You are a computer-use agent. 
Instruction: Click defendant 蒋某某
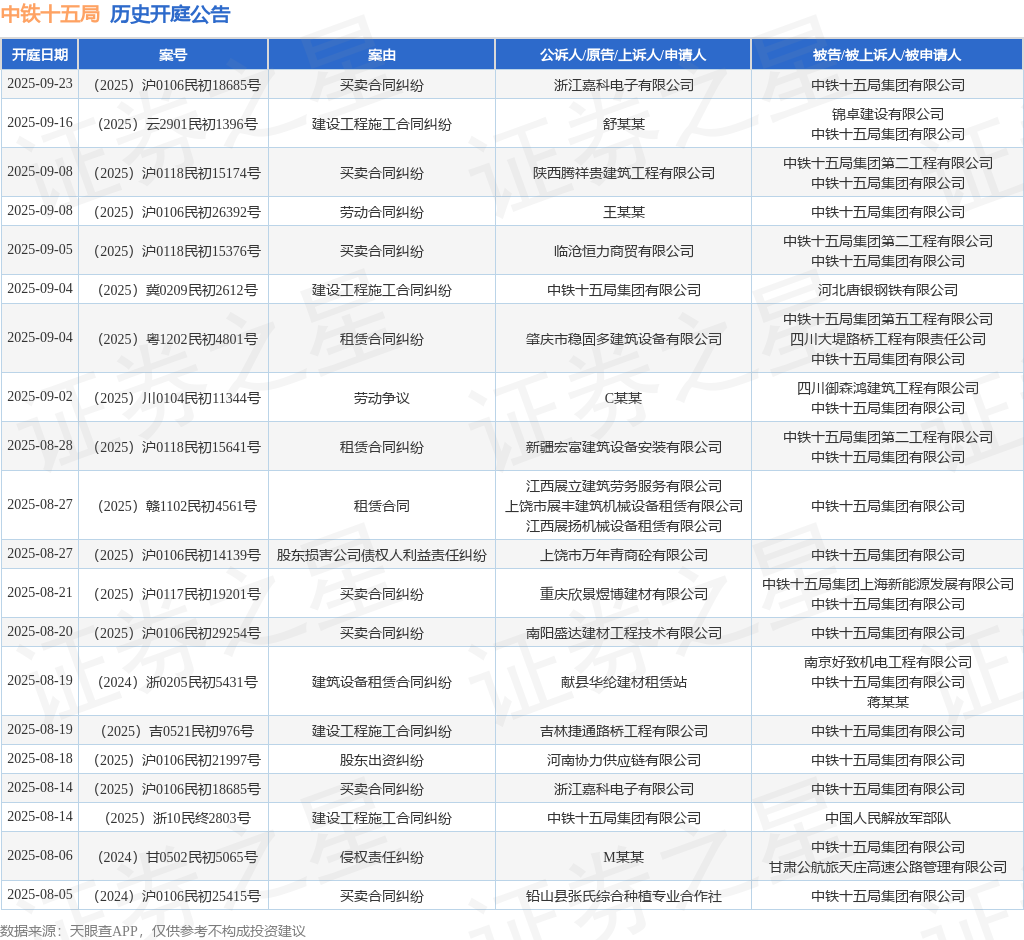(888, 702)
